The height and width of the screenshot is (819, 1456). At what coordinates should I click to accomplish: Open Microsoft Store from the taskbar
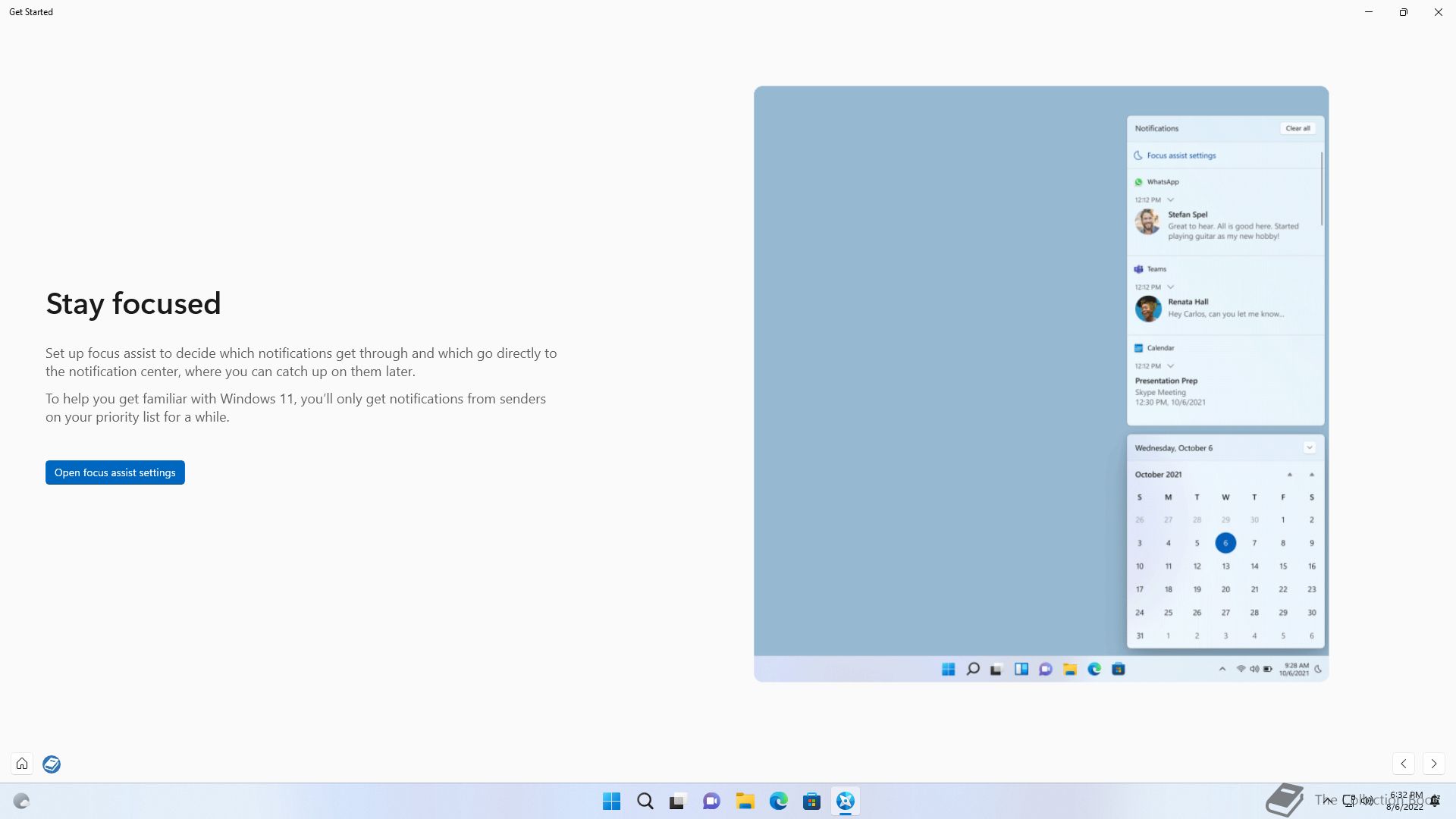(811, 801)
